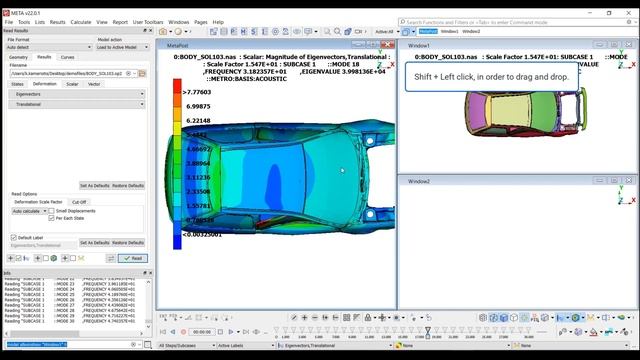
Task: Open the Active:All dropdown
Action: click(387, 31)
